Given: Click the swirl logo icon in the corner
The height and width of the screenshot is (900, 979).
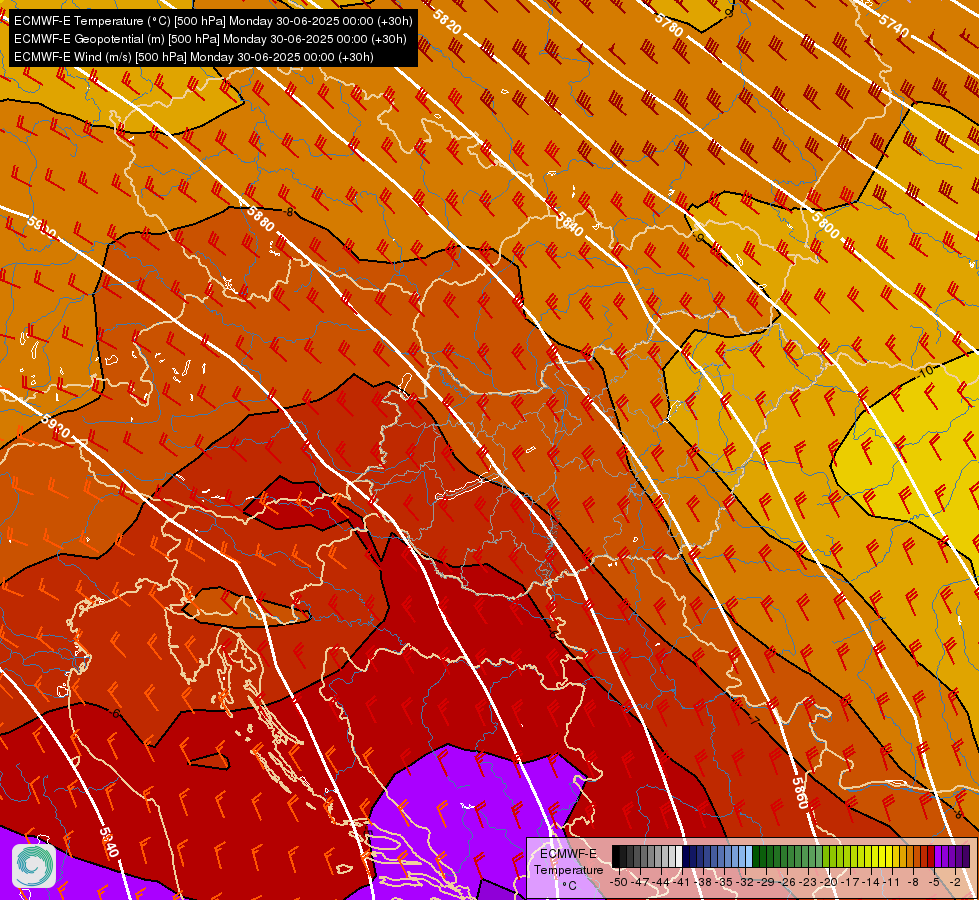Looking at the screenshot, I should pos(34,866).
